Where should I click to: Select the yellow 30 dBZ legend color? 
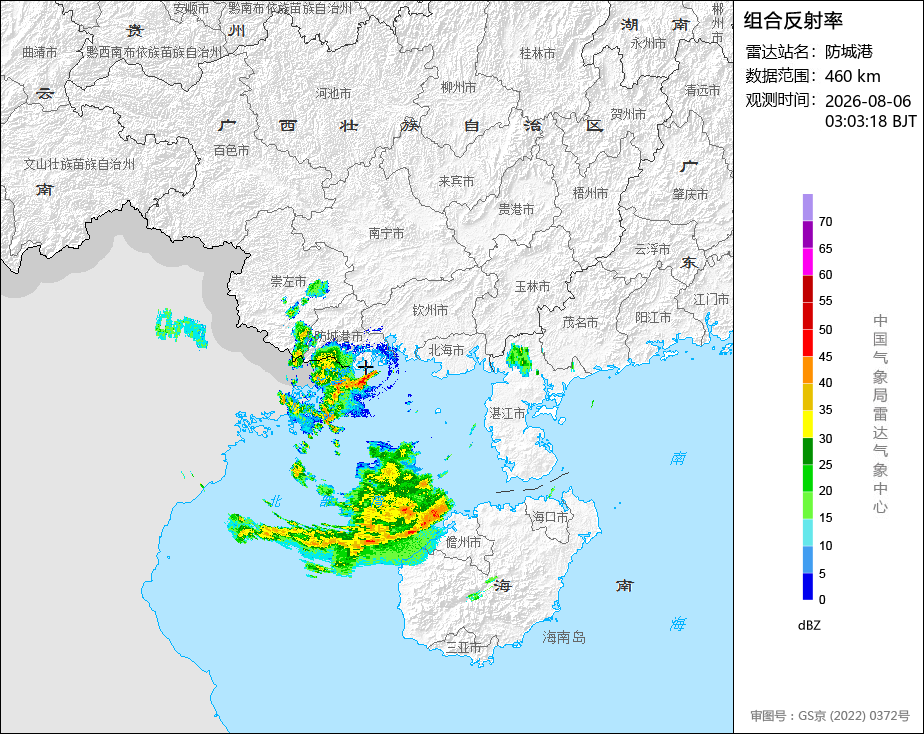pos(807,424)
